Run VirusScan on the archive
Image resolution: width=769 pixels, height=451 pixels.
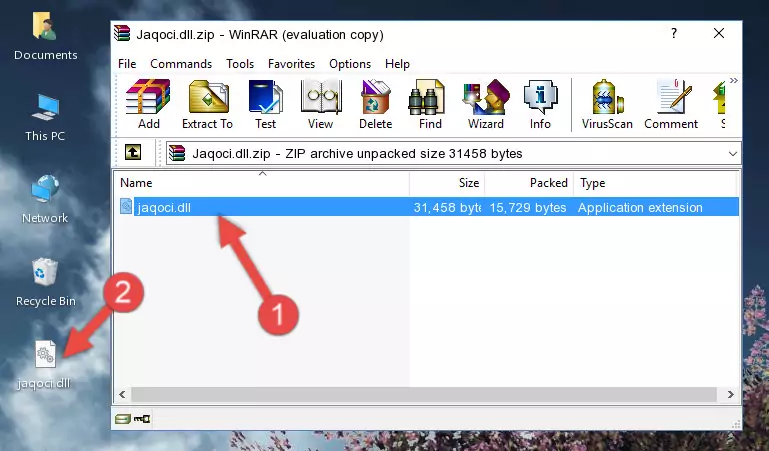607,104
